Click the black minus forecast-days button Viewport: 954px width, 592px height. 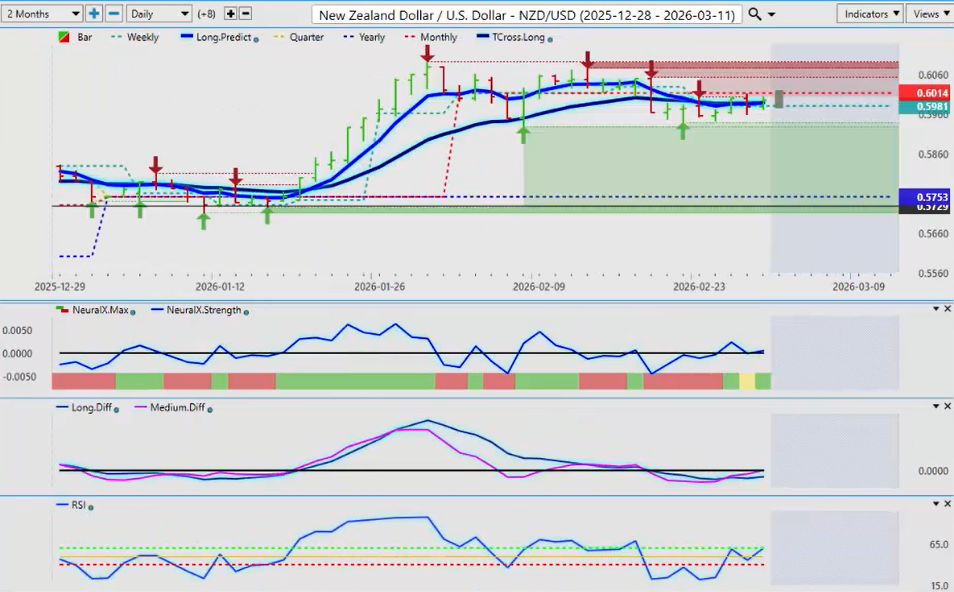point(246,14)
